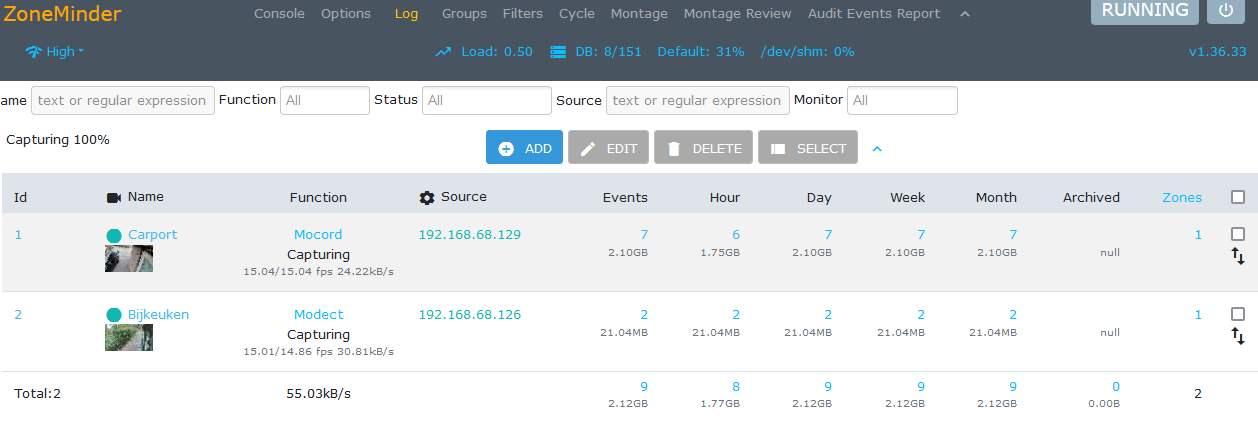1258x422 pixels.
Task: Open the Status filter dropdown
Action: [x=487, y=100]
